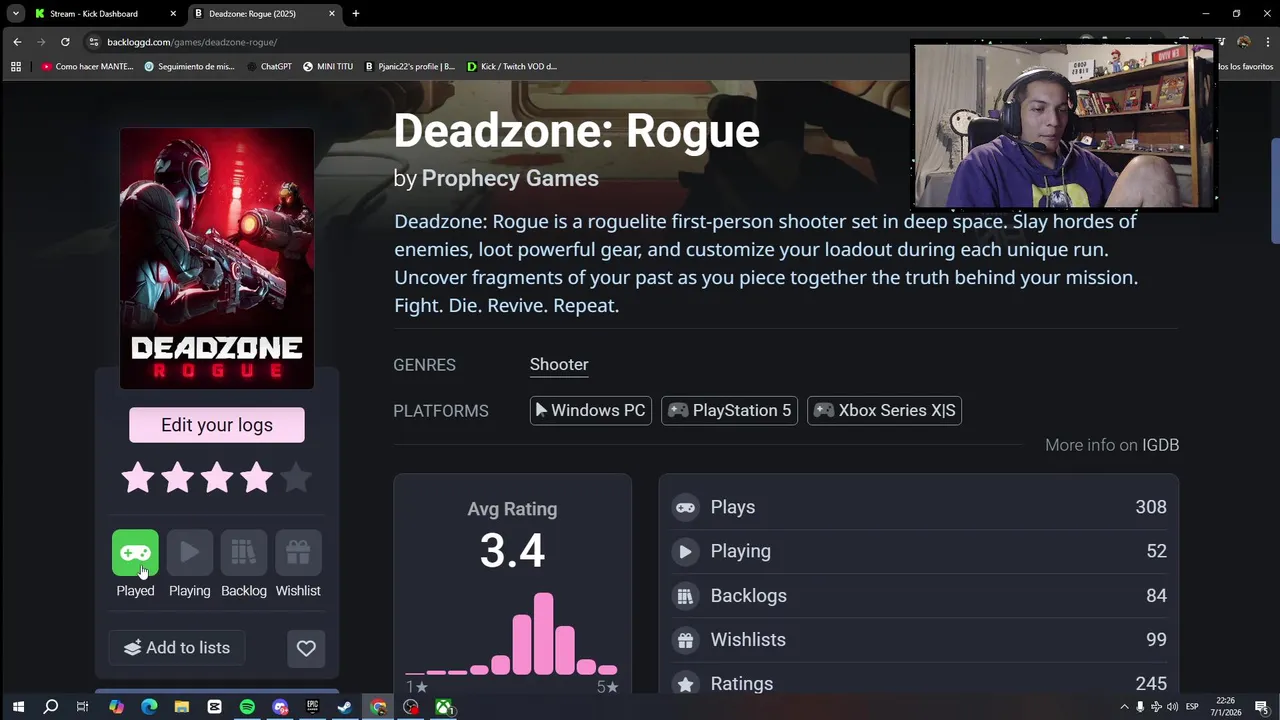1280x720 pixels.
Task: Open Add to lists
Action: pos(176,648)
